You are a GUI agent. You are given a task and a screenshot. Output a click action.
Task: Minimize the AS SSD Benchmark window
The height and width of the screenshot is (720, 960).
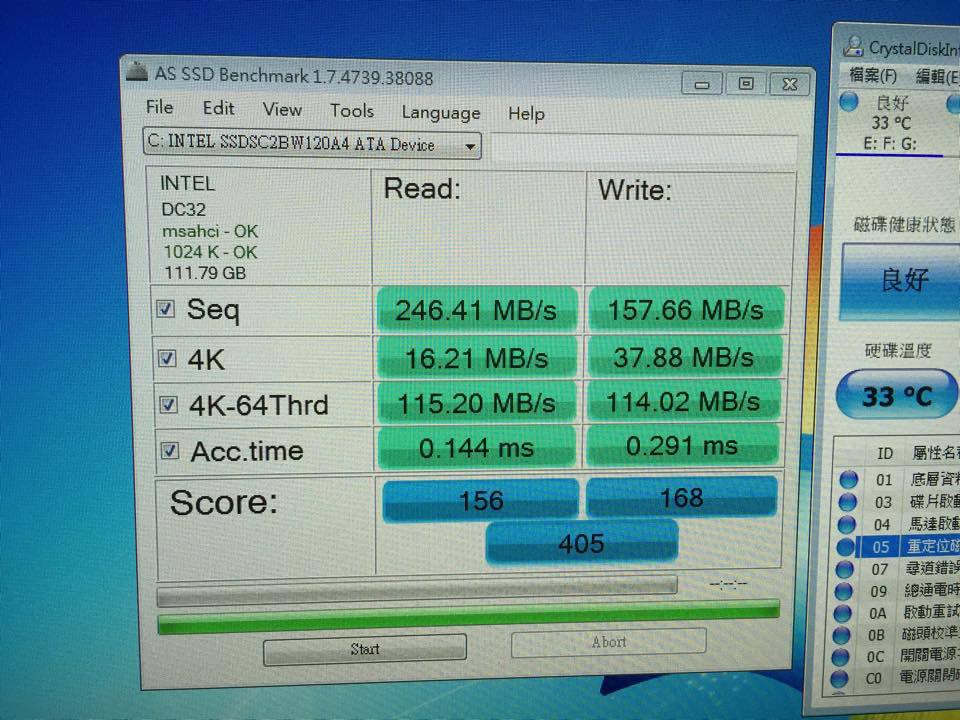(x=702, y=84)
